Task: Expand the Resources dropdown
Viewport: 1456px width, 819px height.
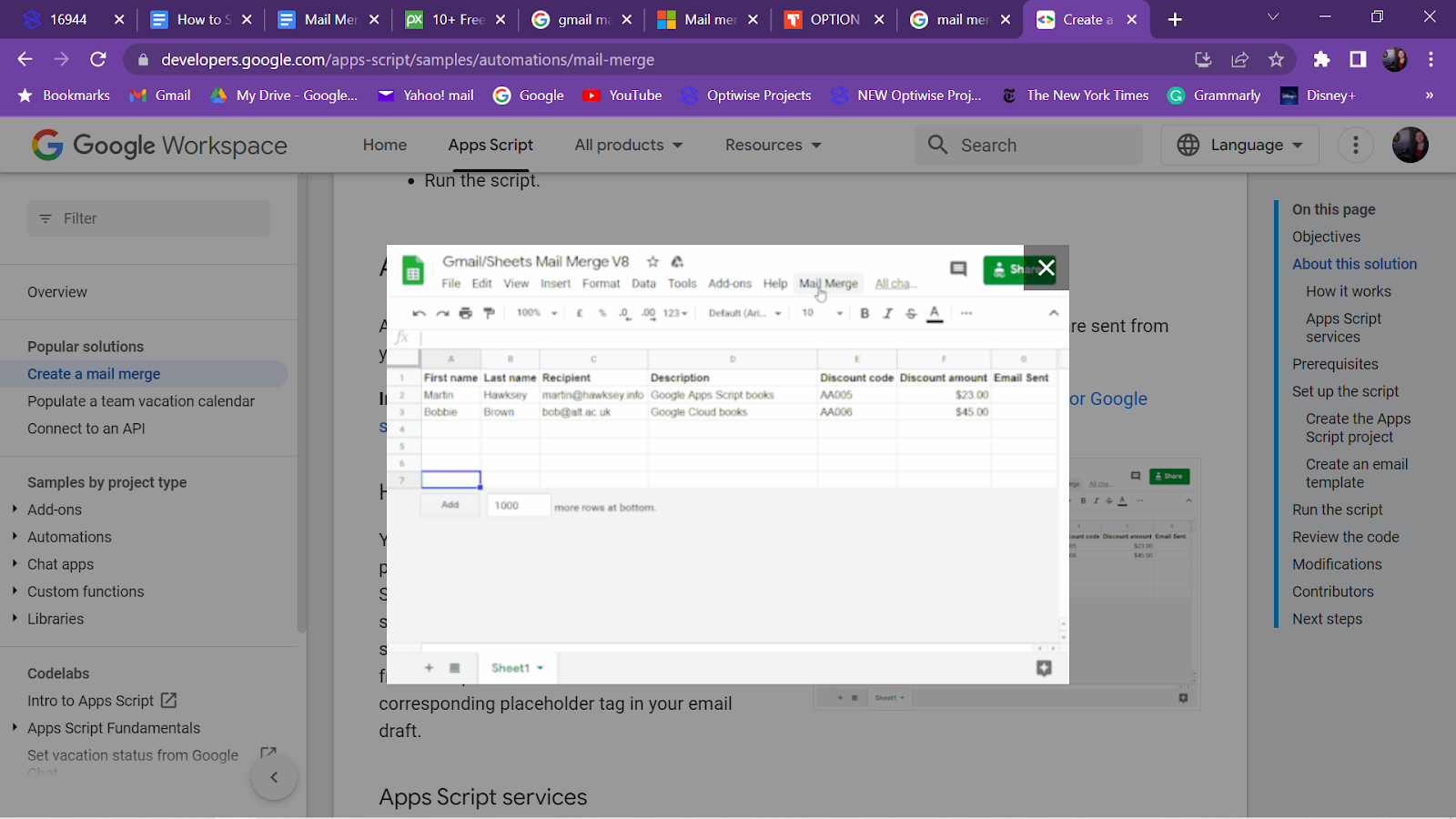Action: coord(773,145)
